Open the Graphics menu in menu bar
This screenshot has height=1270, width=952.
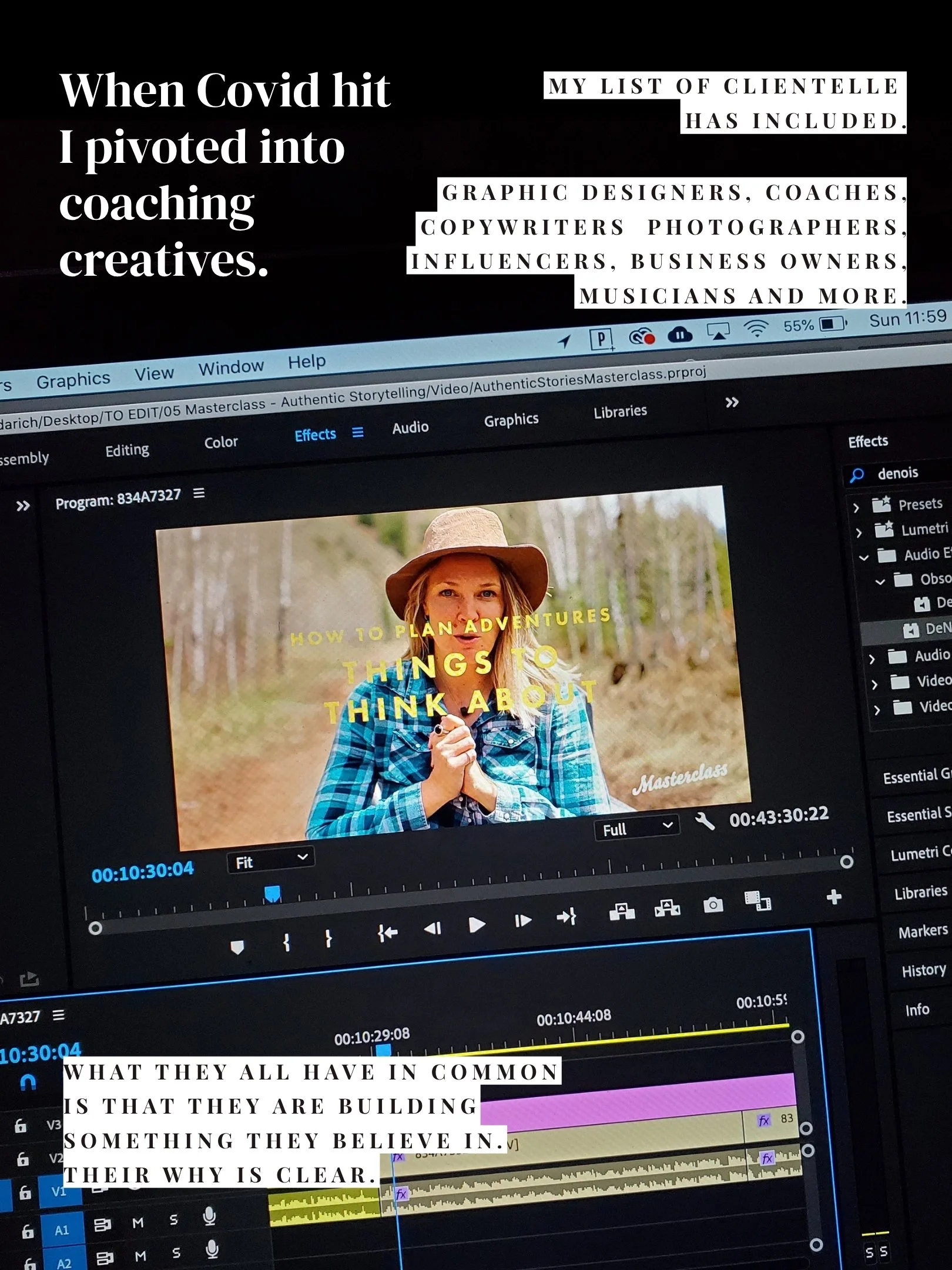(x=73, y=380)
